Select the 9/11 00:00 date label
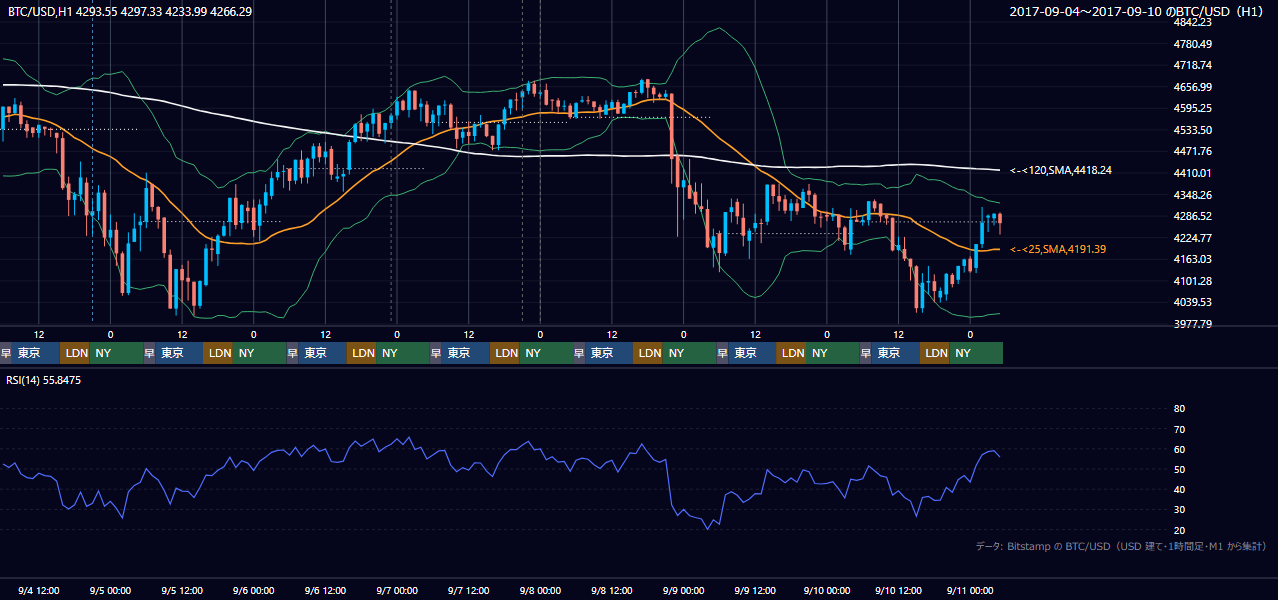Image resolution: width=1278 pixels, height=600 pixels. pos(969,590)
